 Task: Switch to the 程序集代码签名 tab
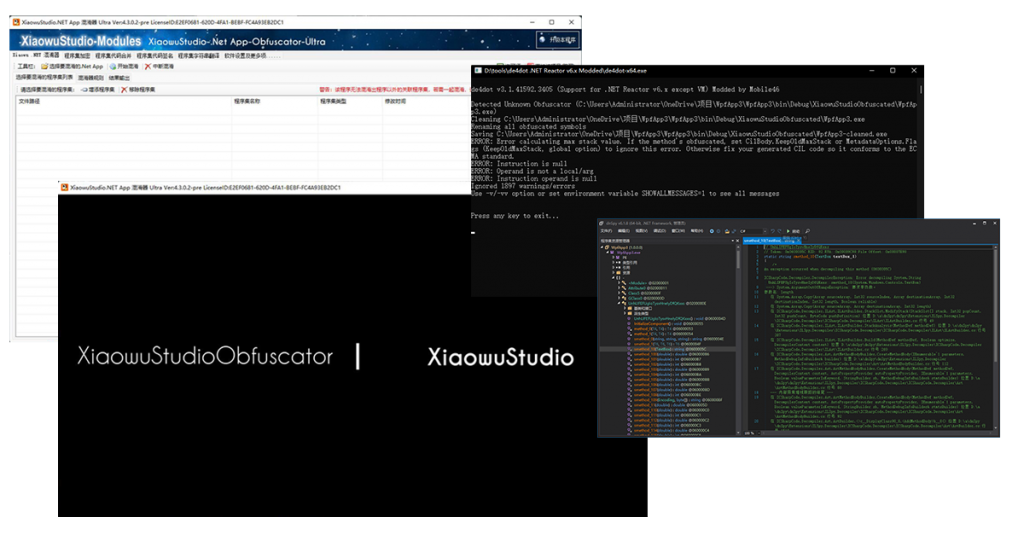pyautogui.click(x=155, y=56)
